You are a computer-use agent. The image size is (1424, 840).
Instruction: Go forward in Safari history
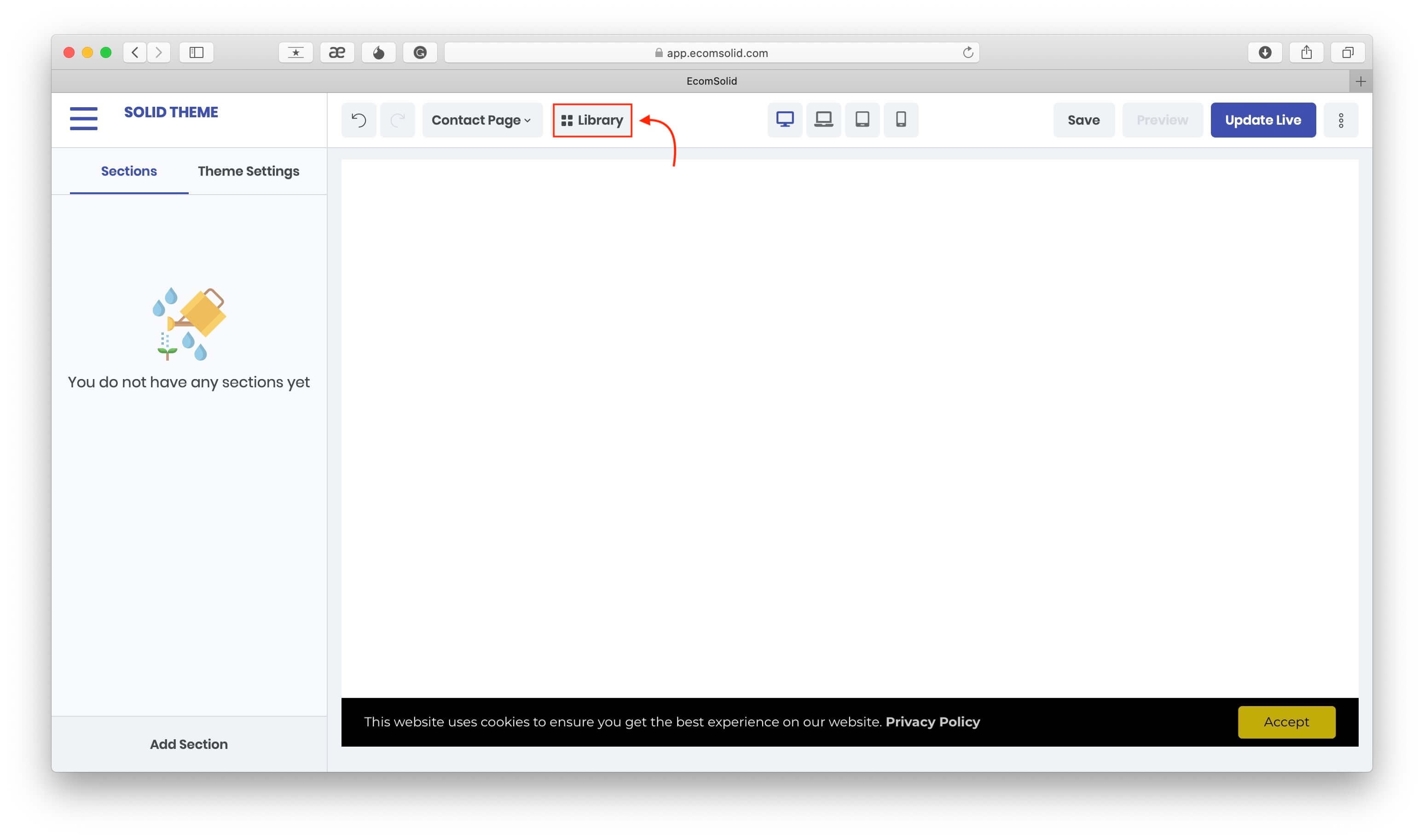(159, 52)
